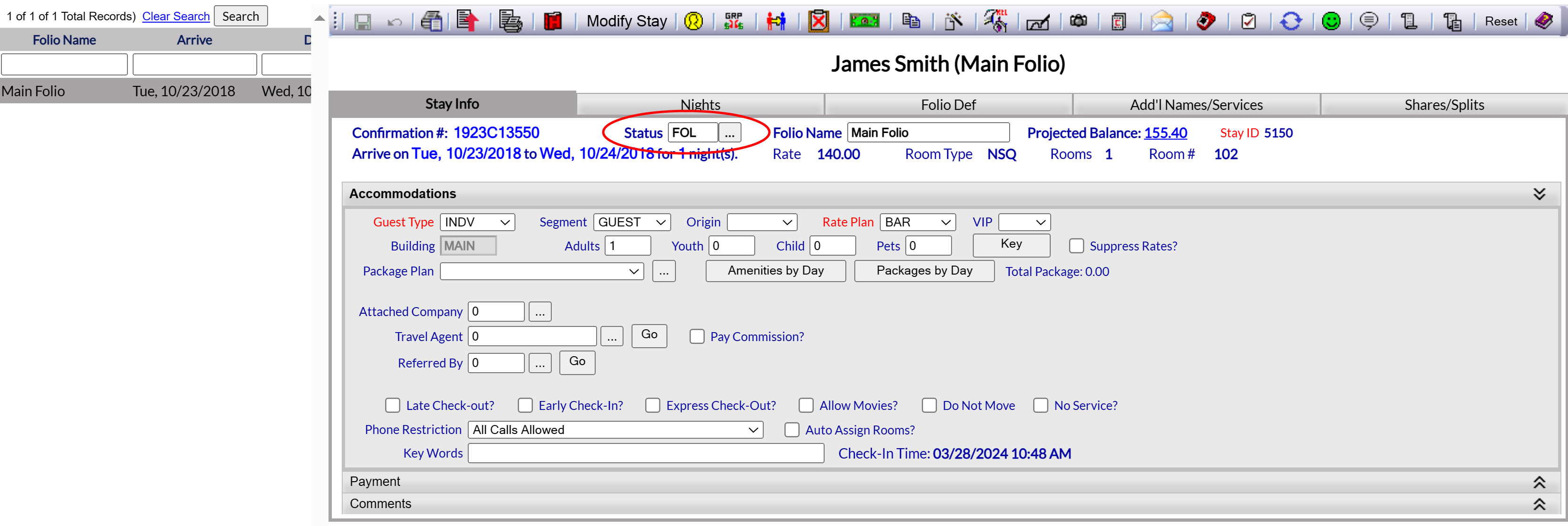Collapse the Accommodations section chevron

[x=1539, y=193]
